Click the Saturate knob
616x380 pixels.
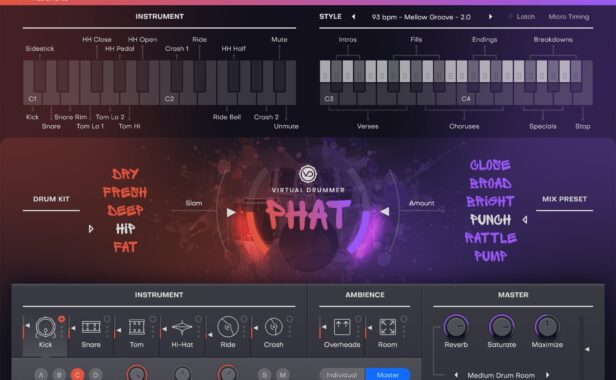[x=502, y=326]
